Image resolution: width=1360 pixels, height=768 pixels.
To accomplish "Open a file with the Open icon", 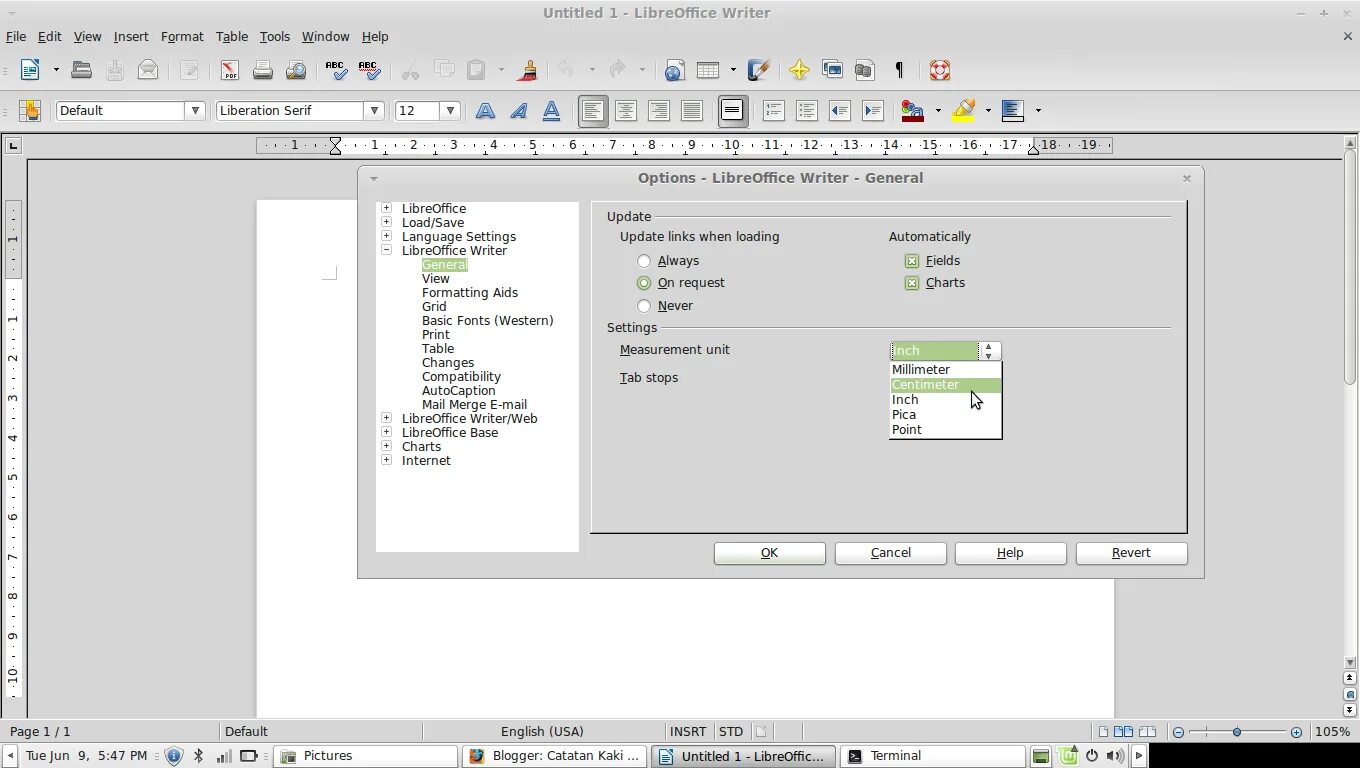I will coord(82,70).
